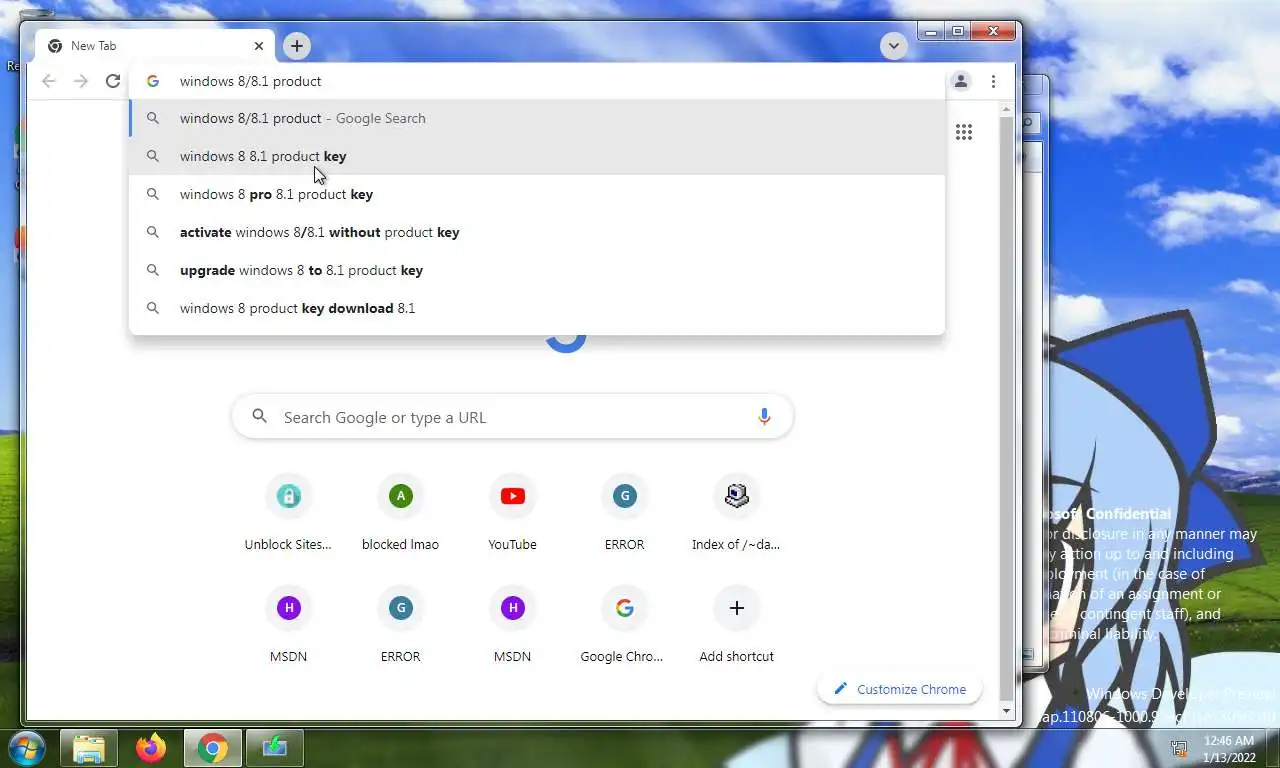The width and height of the screenshot is (1280, 768).
Task: Open the 'Index of /~da...' shortcut
Action: tap(736, 512)
